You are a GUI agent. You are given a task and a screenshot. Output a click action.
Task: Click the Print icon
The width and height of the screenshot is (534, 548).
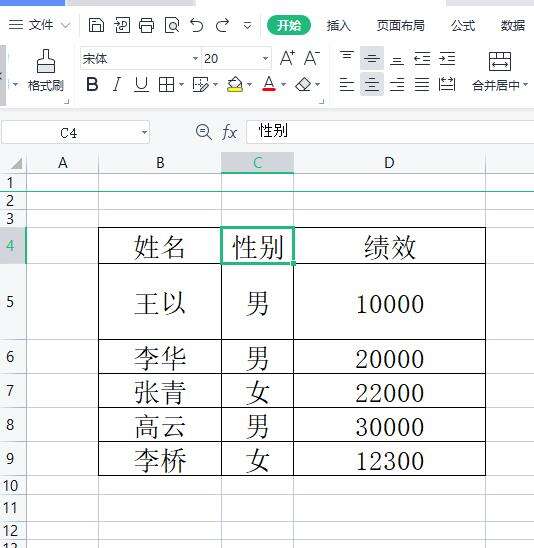(x=146, y=26)
